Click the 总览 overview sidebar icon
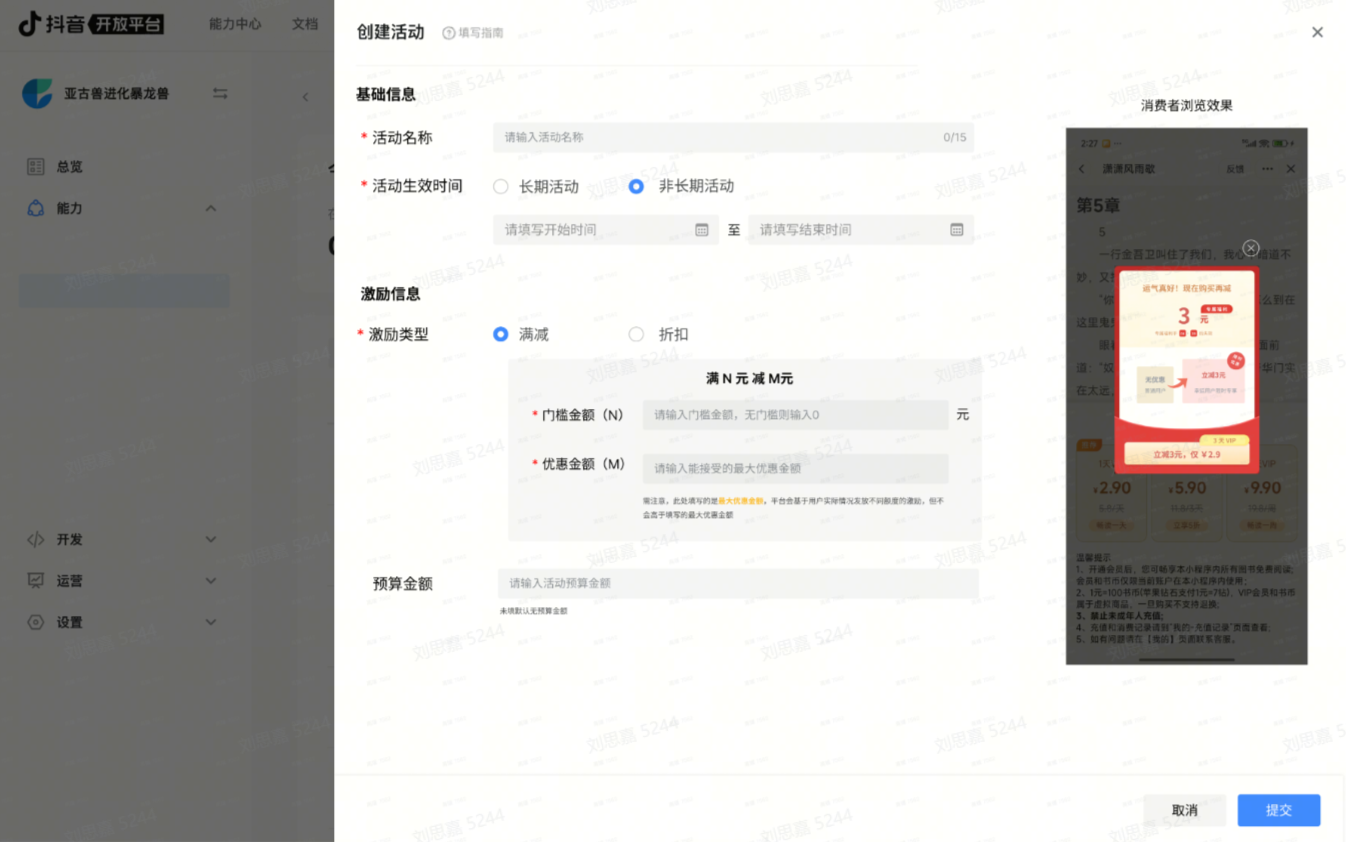This screenshot has width=1346, height=842. [x=36, y=167]
